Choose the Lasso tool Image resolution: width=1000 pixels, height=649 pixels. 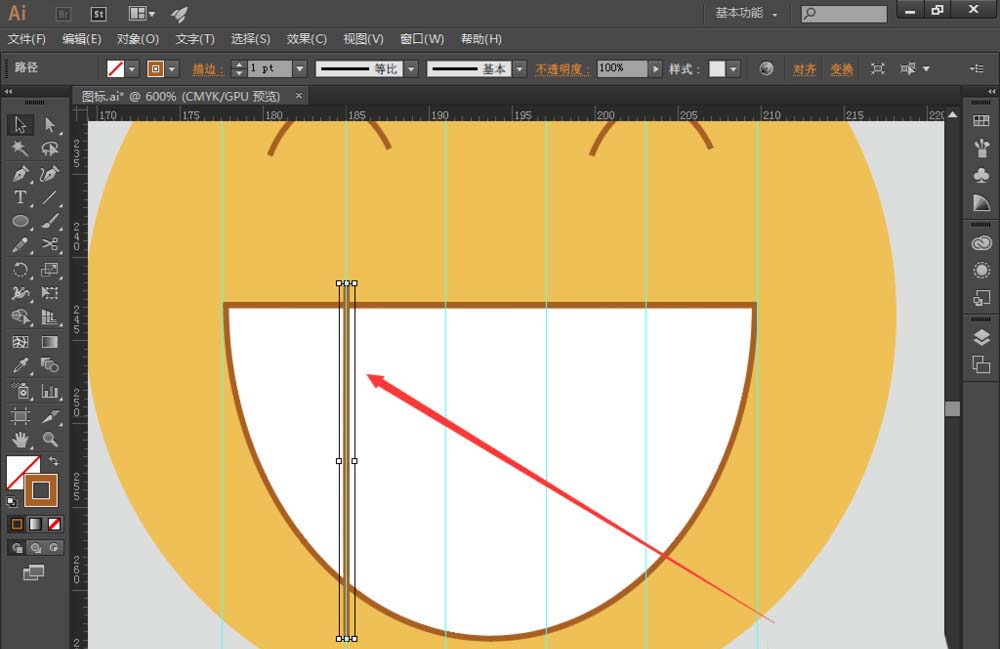point(50,149)
